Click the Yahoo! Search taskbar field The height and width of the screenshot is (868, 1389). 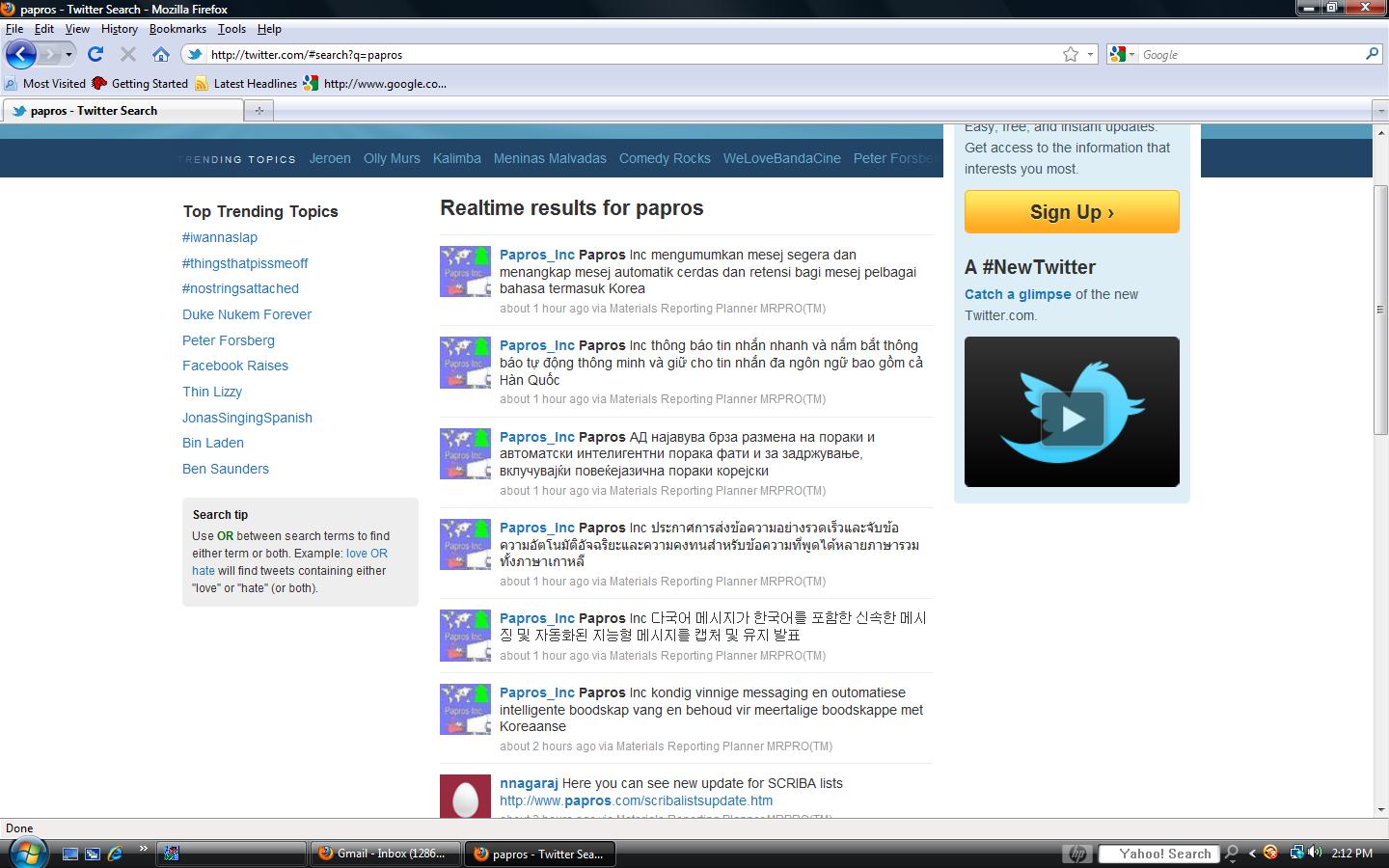tap(1158, 854)
